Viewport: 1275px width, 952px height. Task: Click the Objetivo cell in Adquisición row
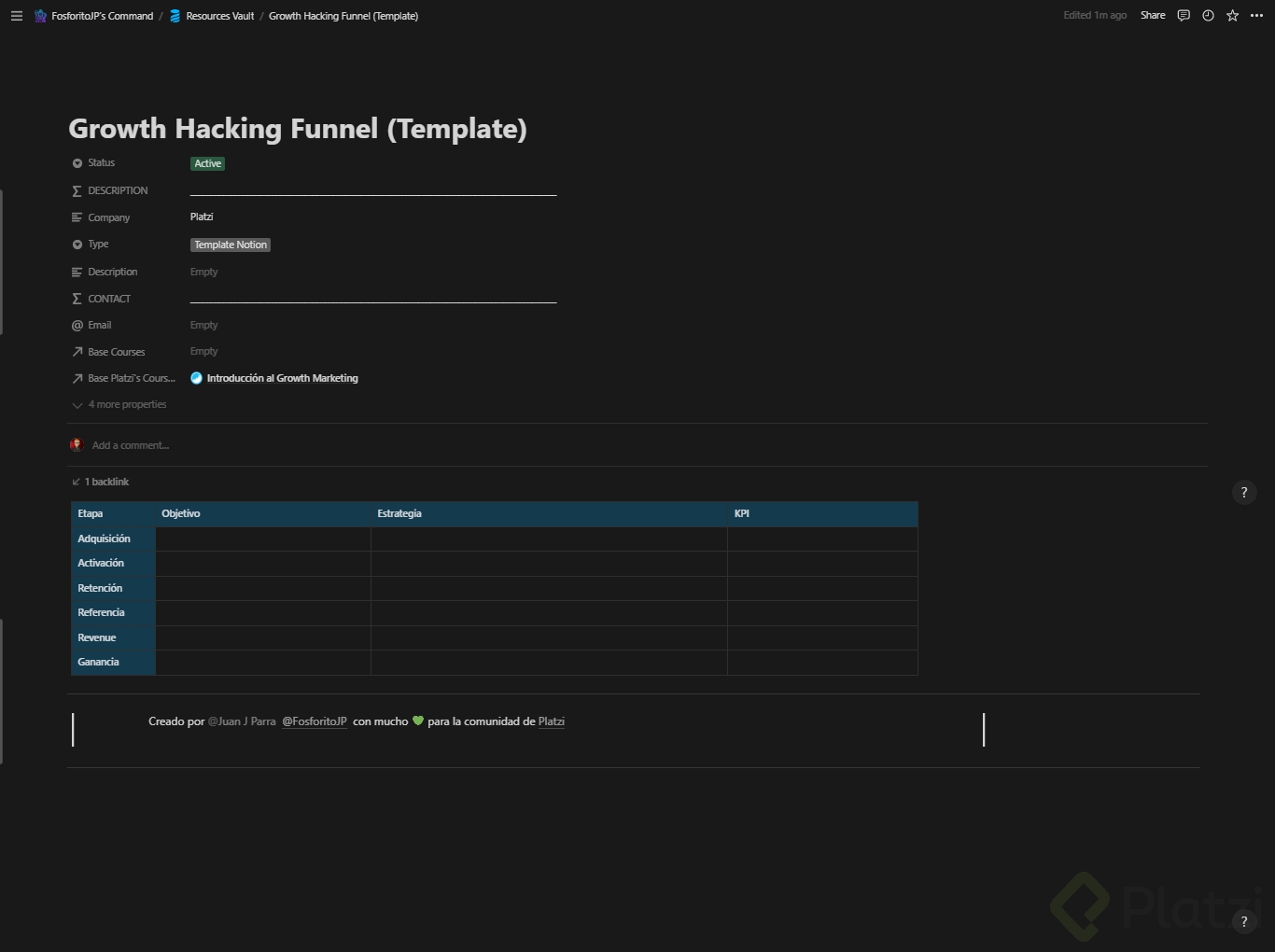263,539
